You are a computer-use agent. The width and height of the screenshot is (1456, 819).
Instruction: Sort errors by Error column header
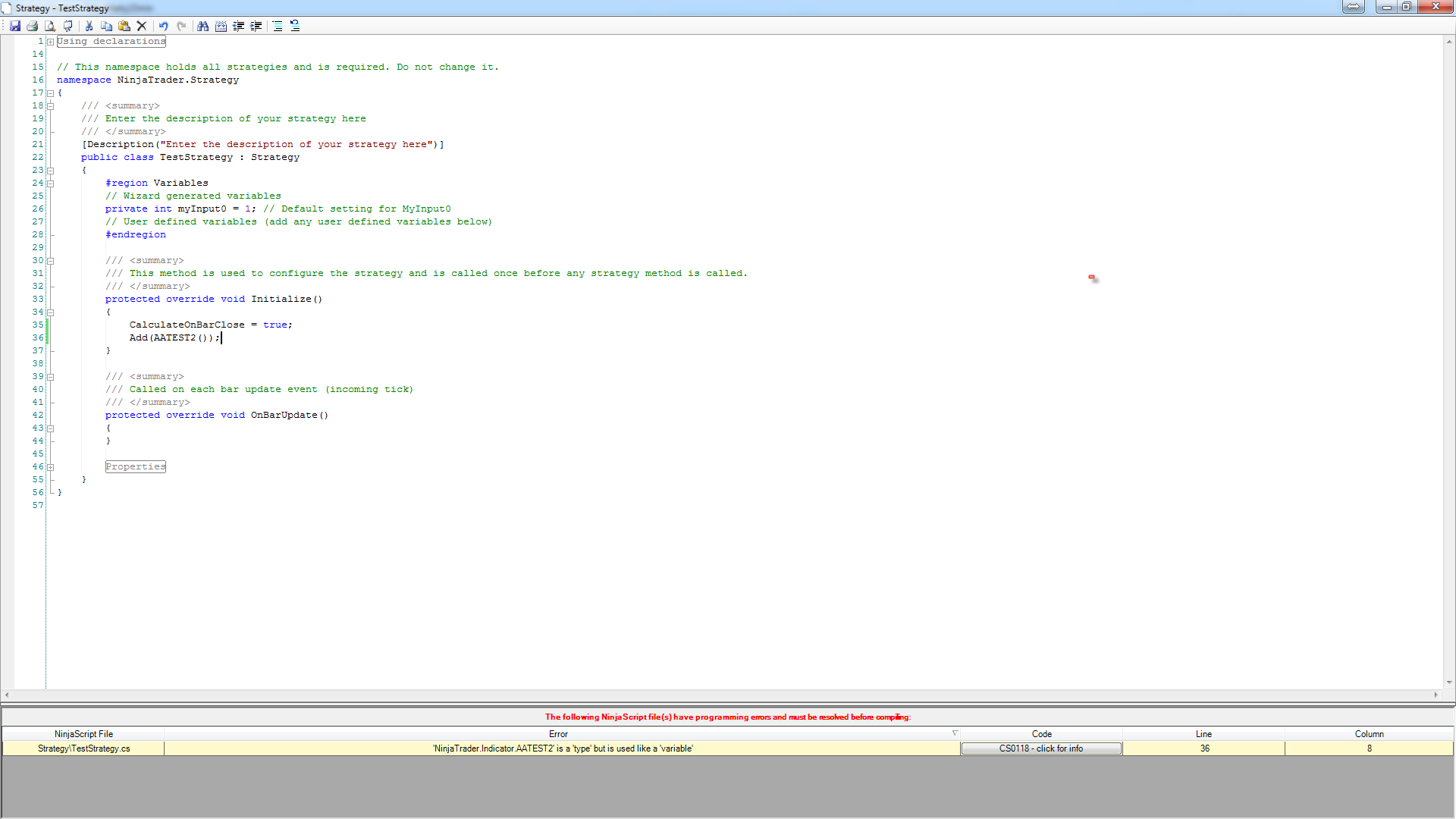[x=558, y=734]
